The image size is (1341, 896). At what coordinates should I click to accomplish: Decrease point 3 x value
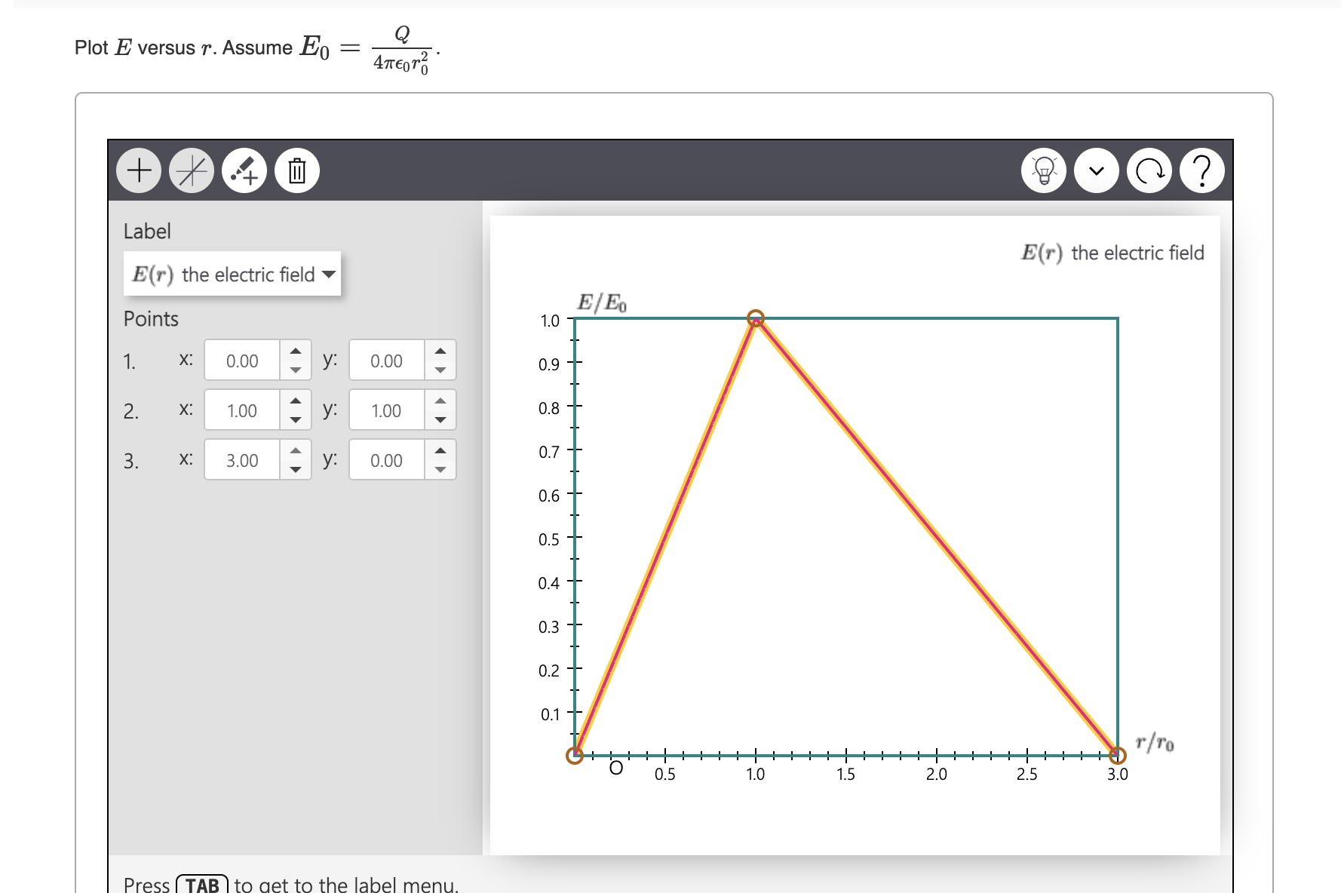296,470
